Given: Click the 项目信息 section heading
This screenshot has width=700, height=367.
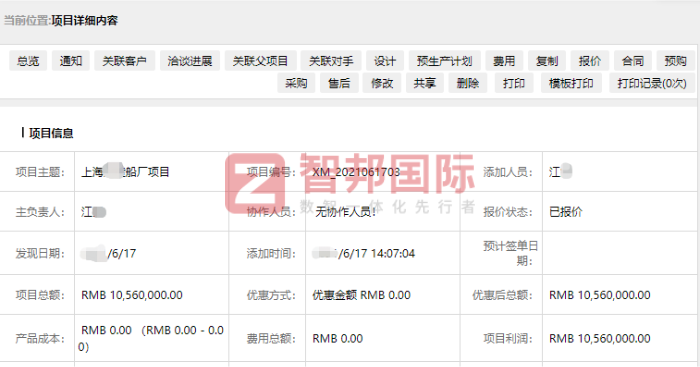Looking at the screenshot, I should 51,133.
